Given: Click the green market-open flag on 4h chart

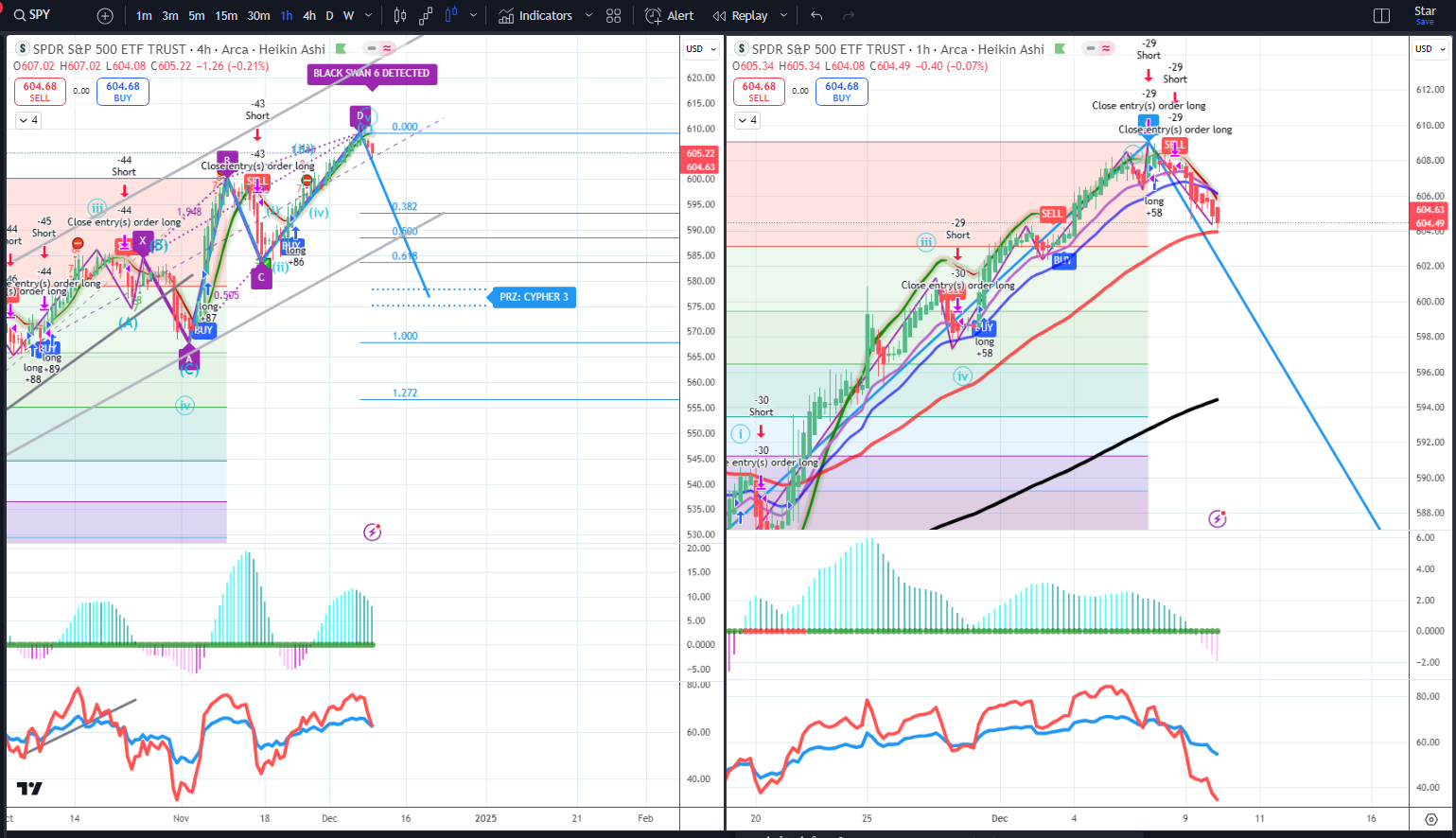Looking at the screenshot, I should (342, 49).
